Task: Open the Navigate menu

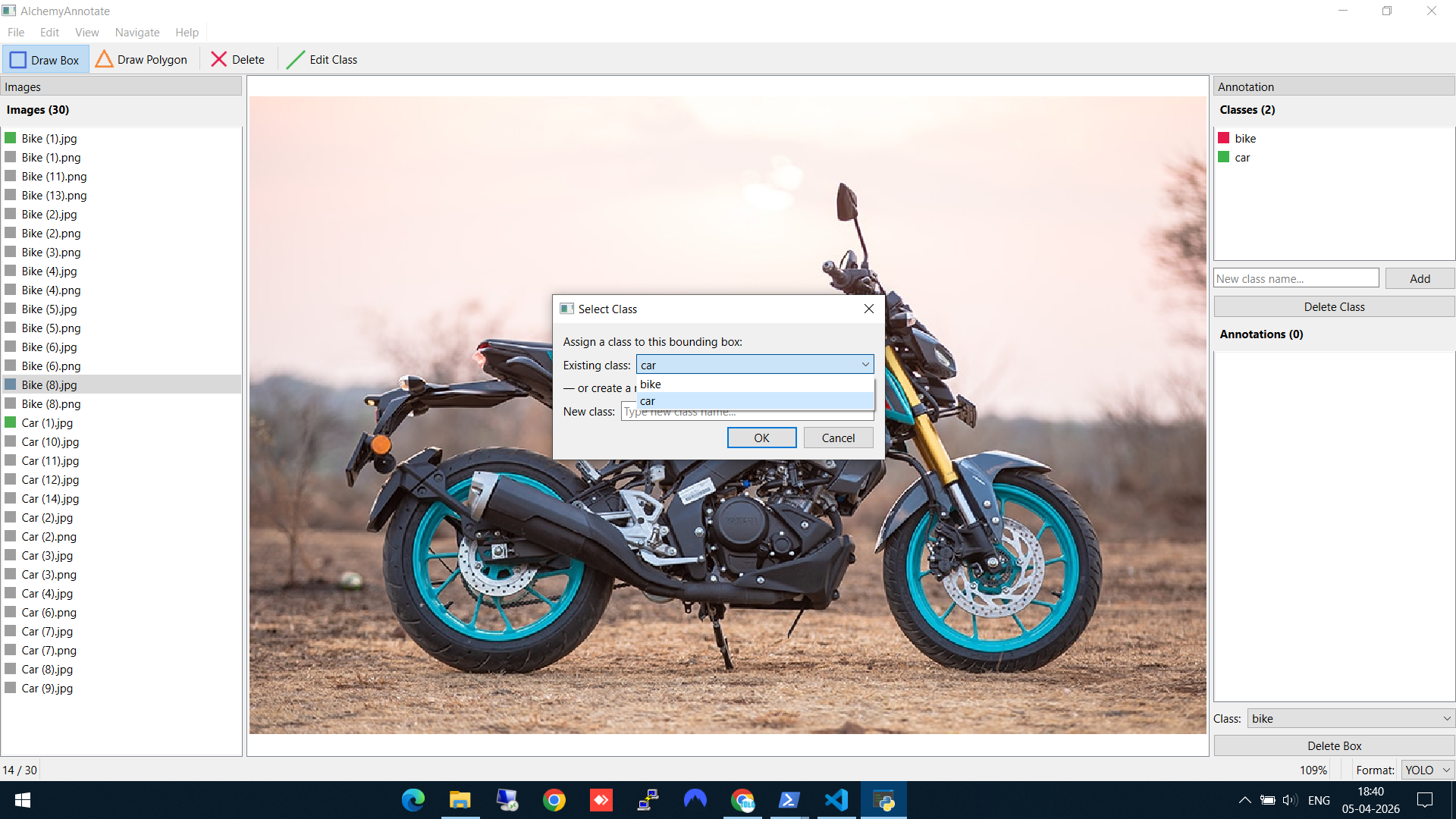Action: [x=136, y=33]
